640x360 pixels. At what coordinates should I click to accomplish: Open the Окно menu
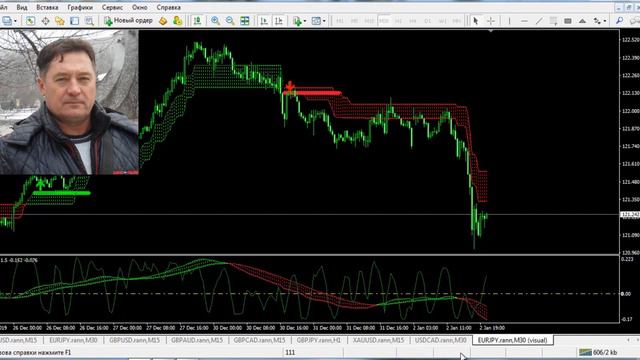pyautogui.click(x=140, y=7)
